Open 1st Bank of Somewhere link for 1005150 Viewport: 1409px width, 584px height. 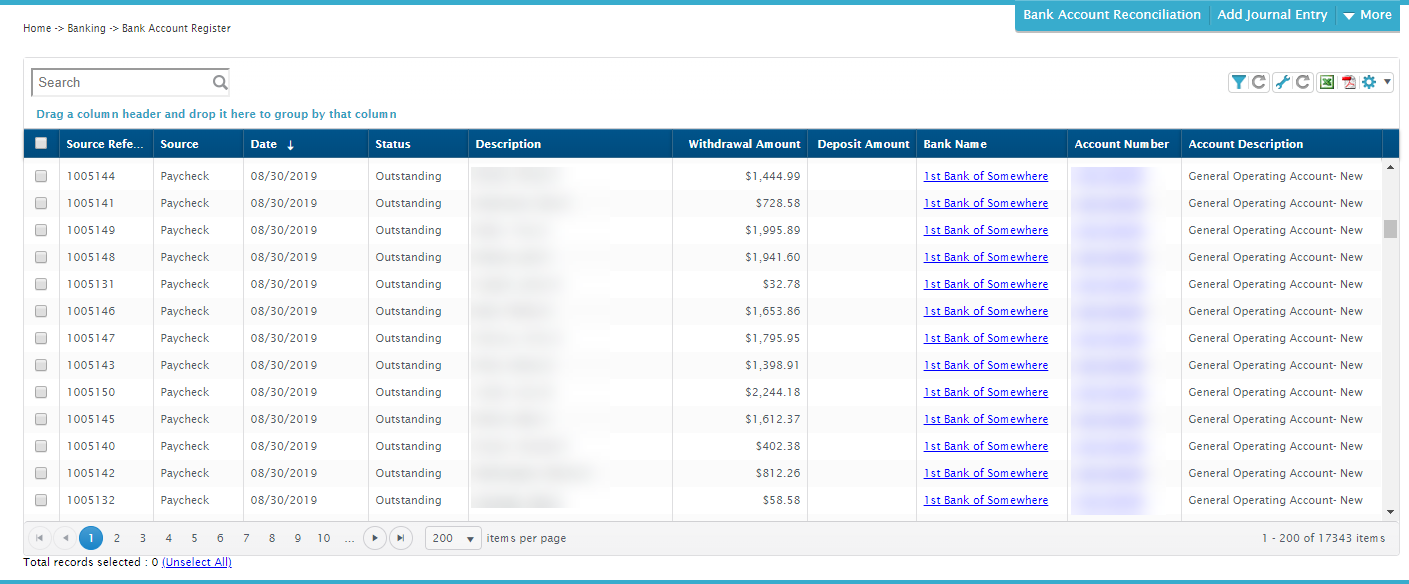tap(985, 392)
